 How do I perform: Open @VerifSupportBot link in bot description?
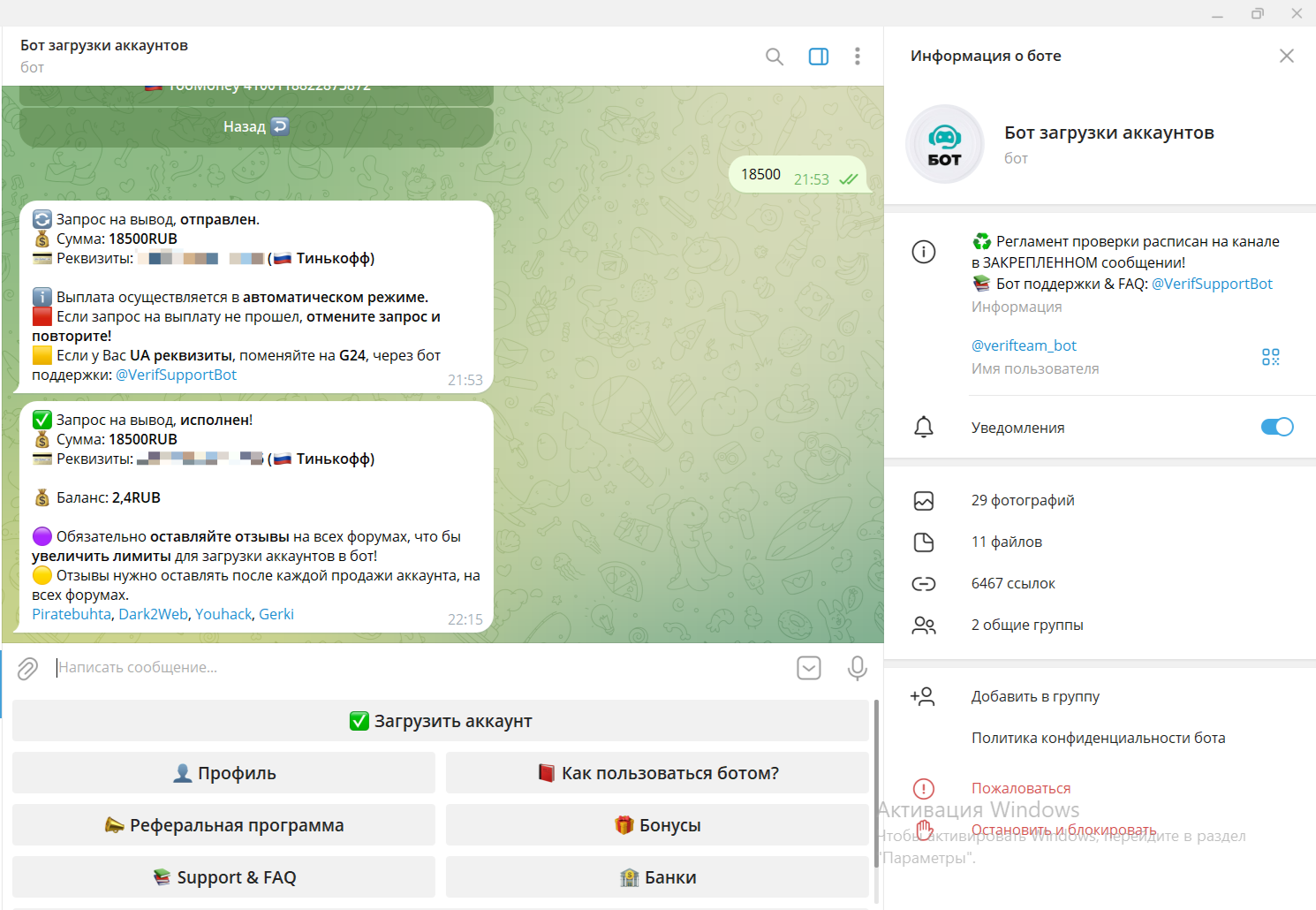[1212, 284]
